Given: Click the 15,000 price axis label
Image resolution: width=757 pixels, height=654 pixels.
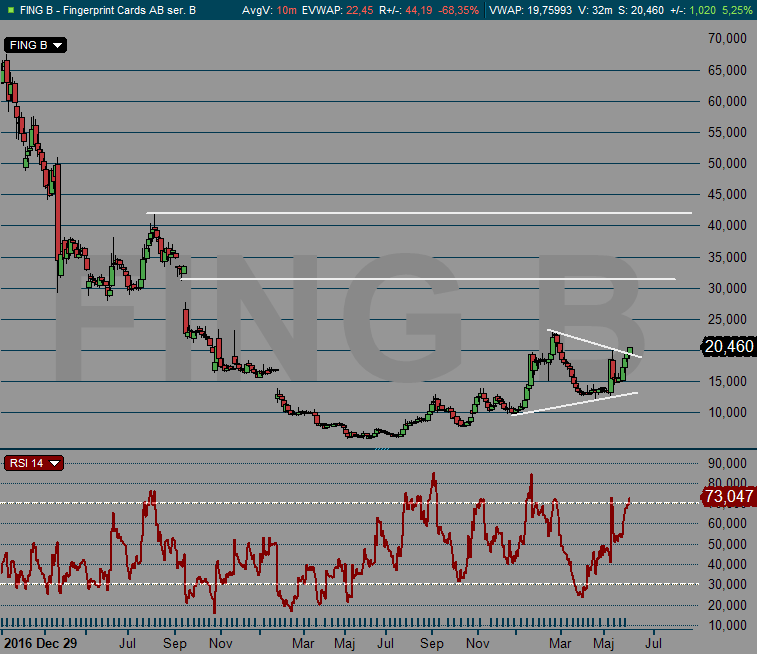Looking at the screenshot, I should pyautogui.click(x=727, y=381).
